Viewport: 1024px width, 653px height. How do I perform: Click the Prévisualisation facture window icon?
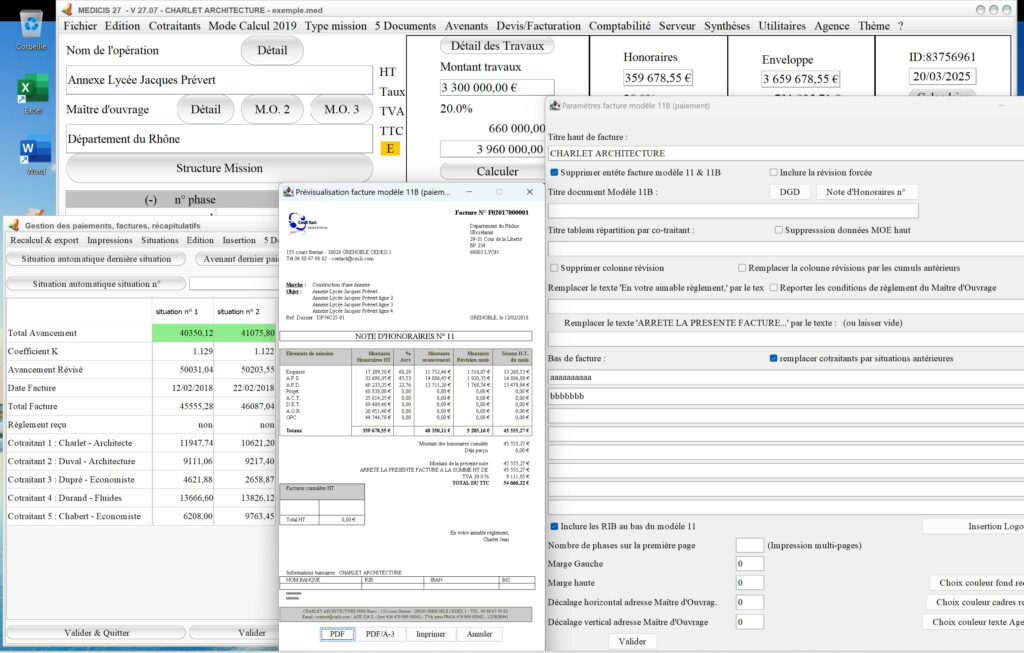(x=288, y=192)
